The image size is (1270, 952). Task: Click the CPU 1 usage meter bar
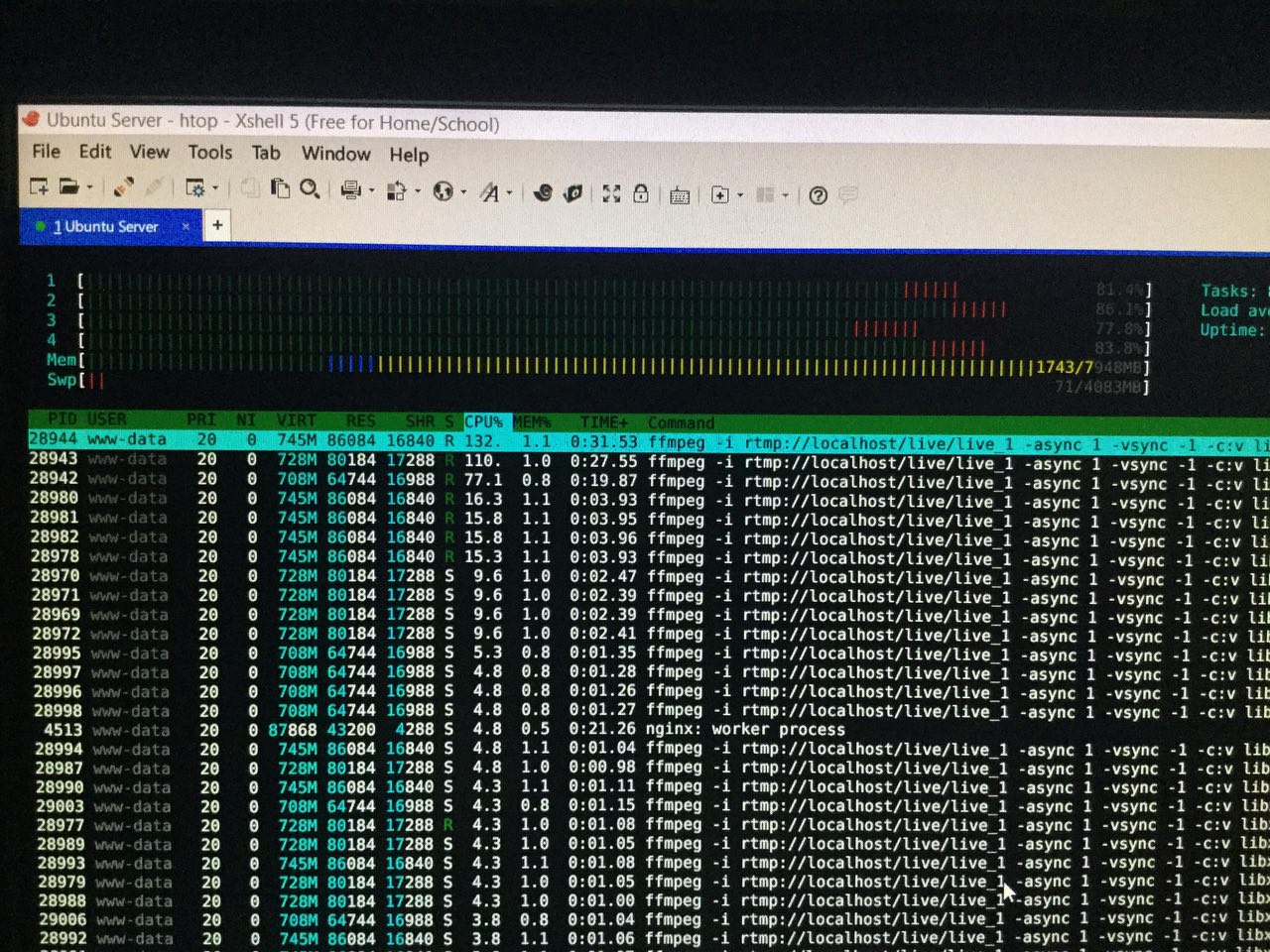(597, 286)
